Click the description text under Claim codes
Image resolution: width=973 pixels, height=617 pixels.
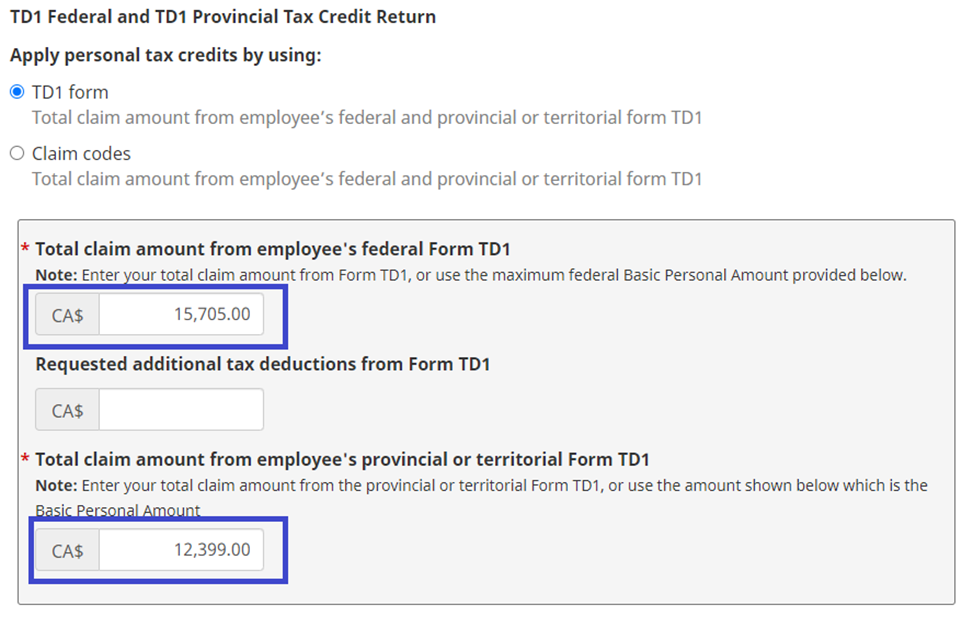(x=367, y=179)
